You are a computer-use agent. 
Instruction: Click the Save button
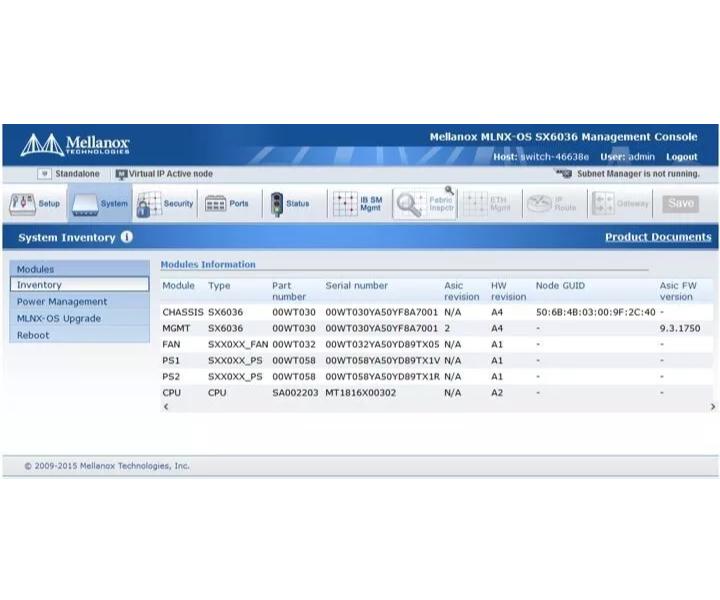tap(681, 203)
